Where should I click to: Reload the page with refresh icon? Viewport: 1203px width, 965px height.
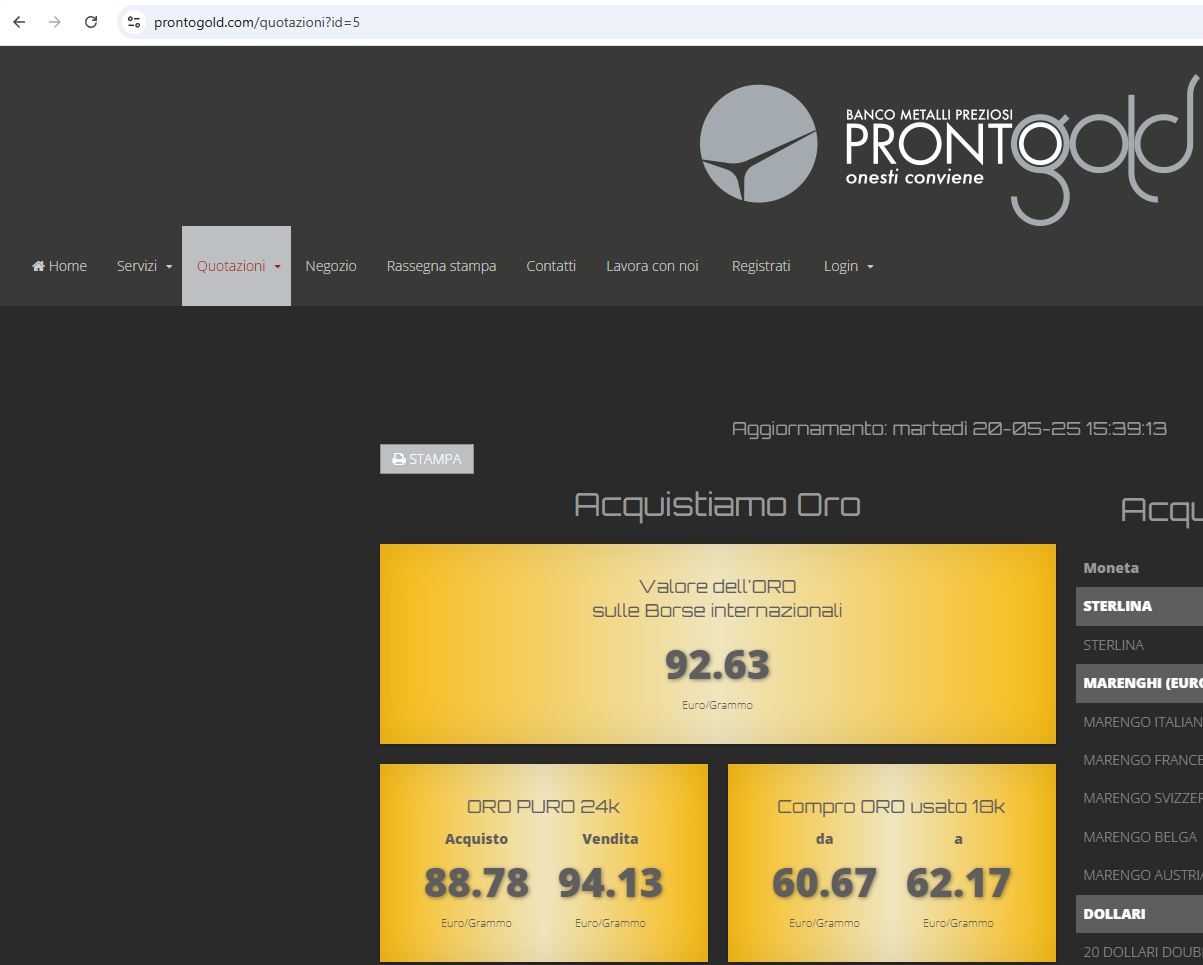point(91,22)
